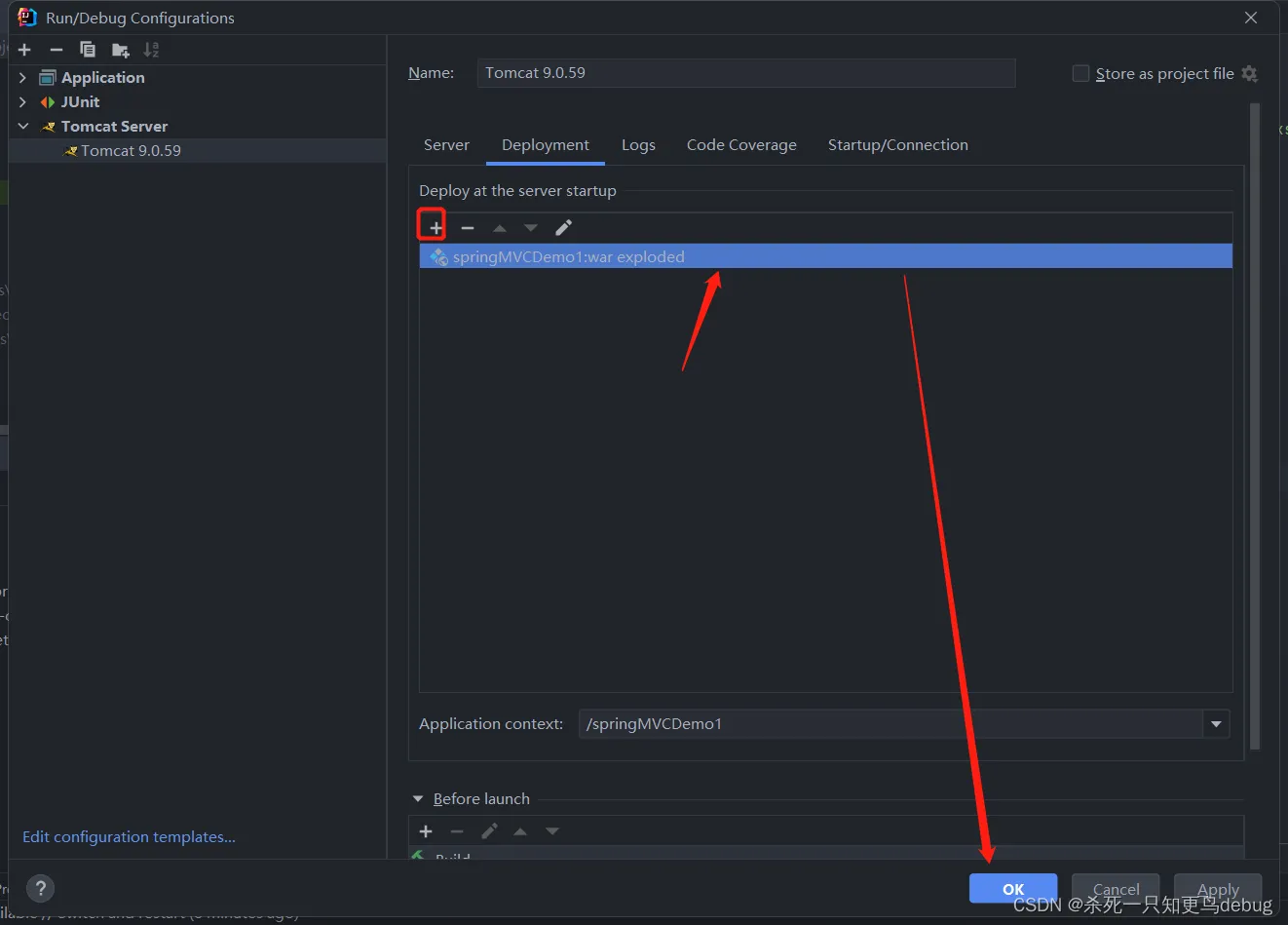
Task: Focus the Name input field
Action: pos(746,73)
